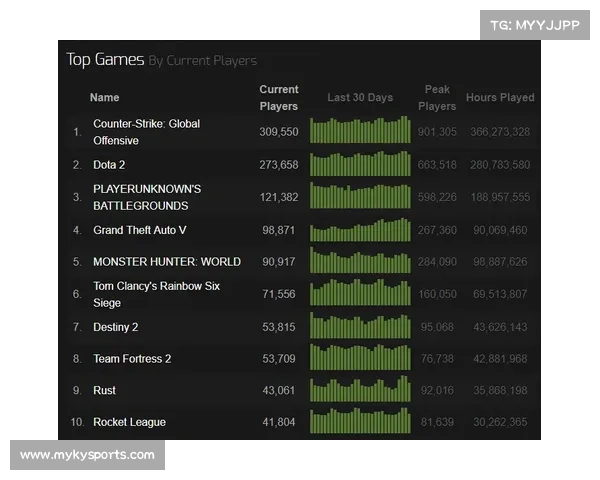600x480 pixels.
Task: Click the 30-day chart for Rust
Action: (x=360, y=389)
